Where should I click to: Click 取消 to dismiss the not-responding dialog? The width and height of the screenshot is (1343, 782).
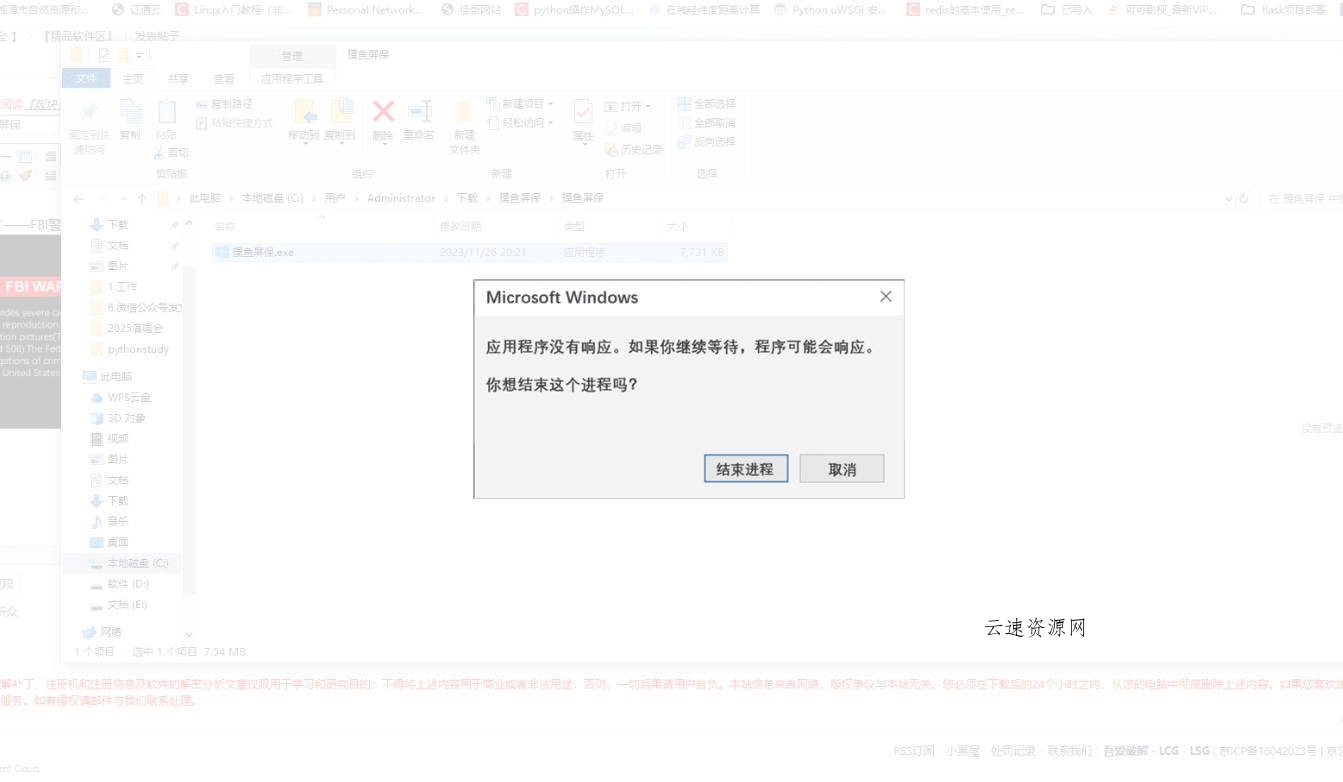tap(841, 469)
